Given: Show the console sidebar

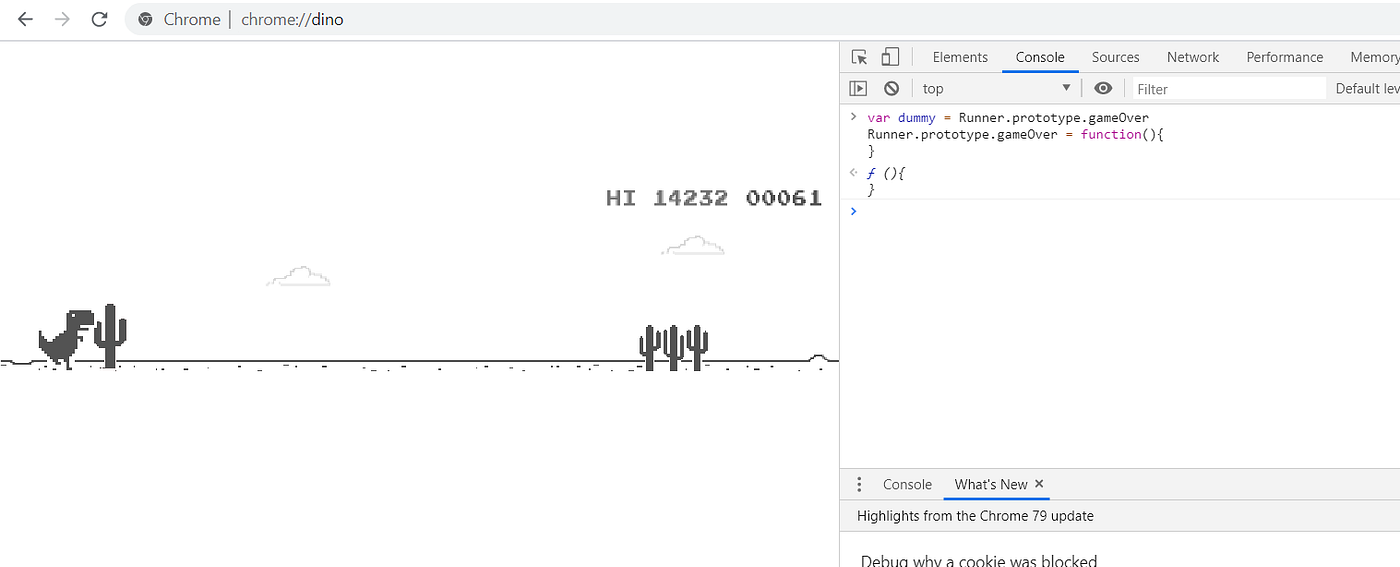Looking at the screenshot, I should (x=858, y=88).
